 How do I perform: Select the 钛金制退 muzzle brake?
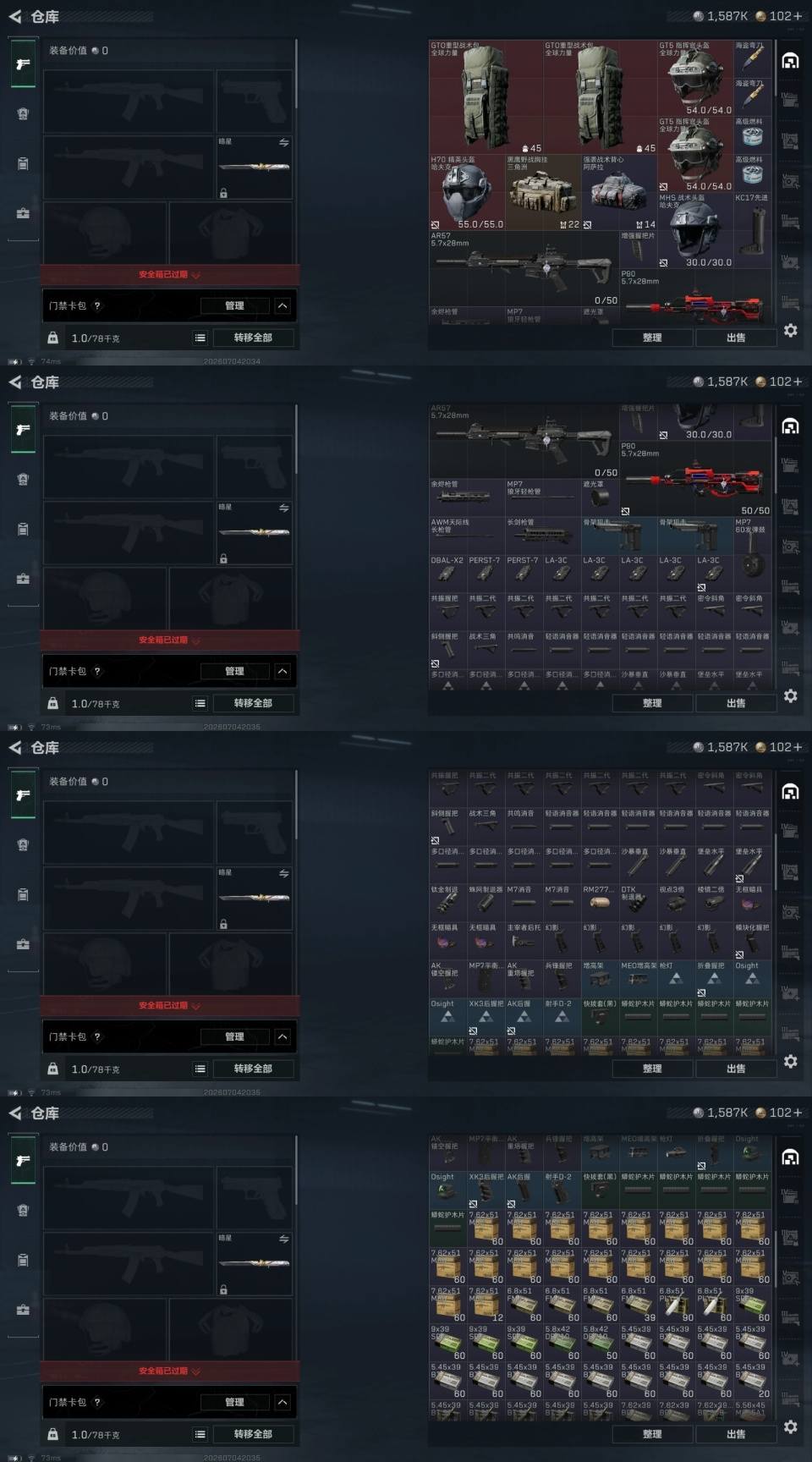click(x=447, y=903)
